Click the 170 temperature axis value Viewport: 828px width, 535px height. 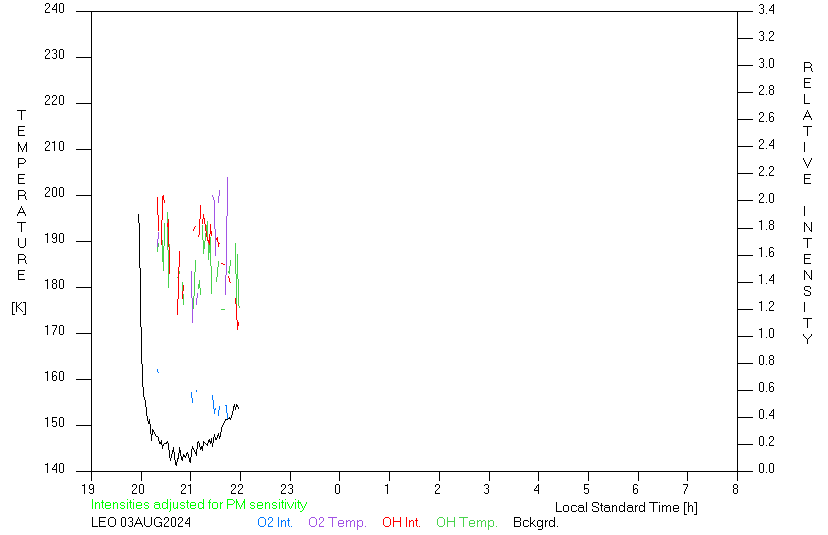54,331
